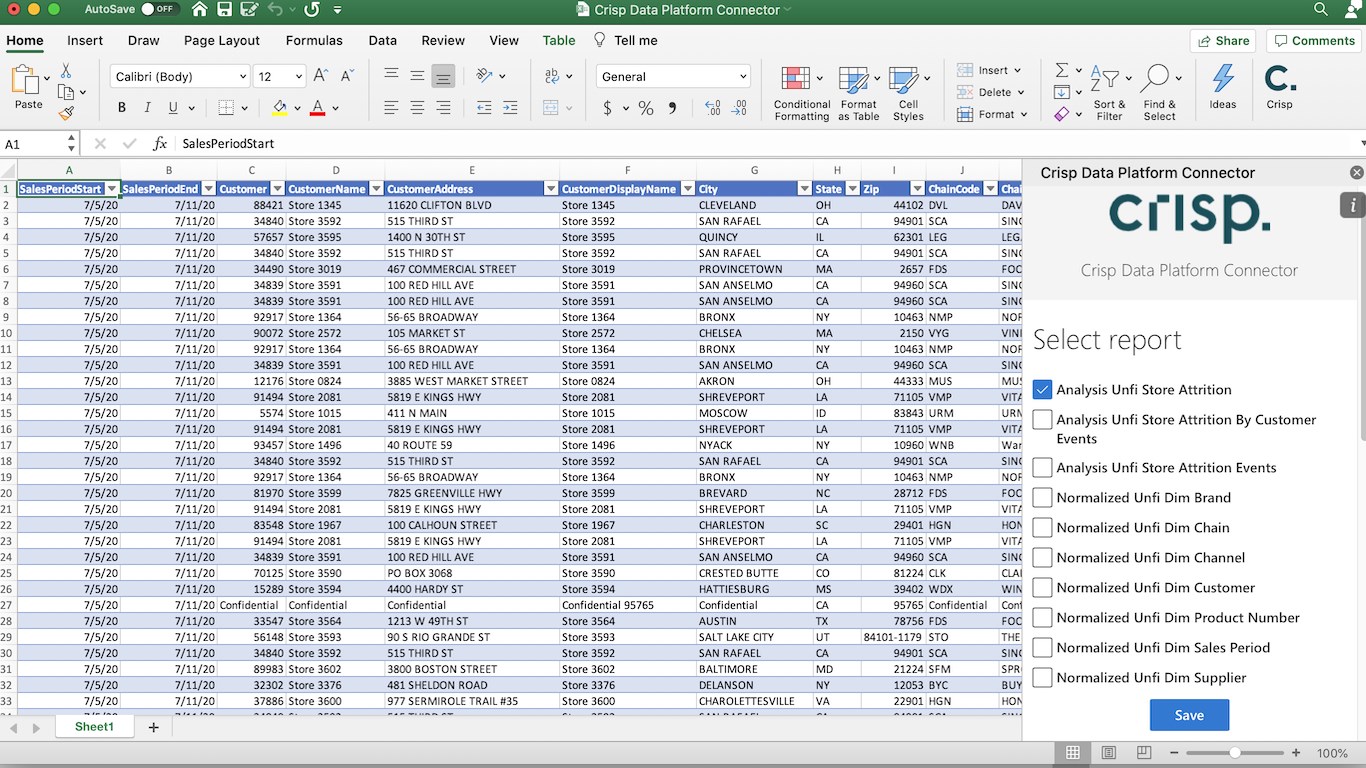Image resolution: width=1366 pixels, height=768 pixels.
Task: Enable Normalized Unfi Dim Brand report
Action: pyautogui.click(x=1042, y=497)
